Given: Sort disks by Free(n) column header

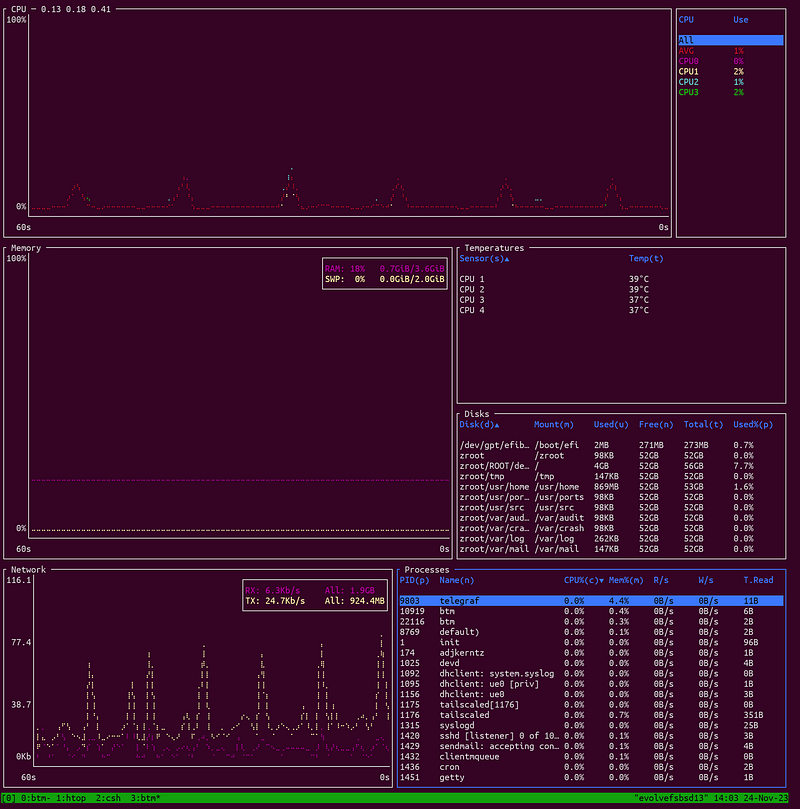Looking at the screenshot, I should coord(656,425).
